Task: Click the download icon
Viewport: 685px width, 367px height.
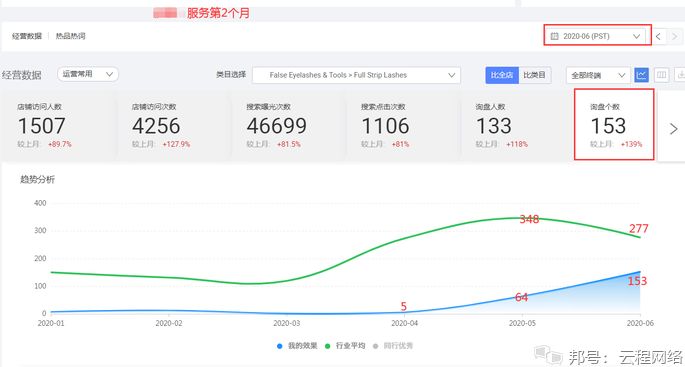Action: coord(680,75)
